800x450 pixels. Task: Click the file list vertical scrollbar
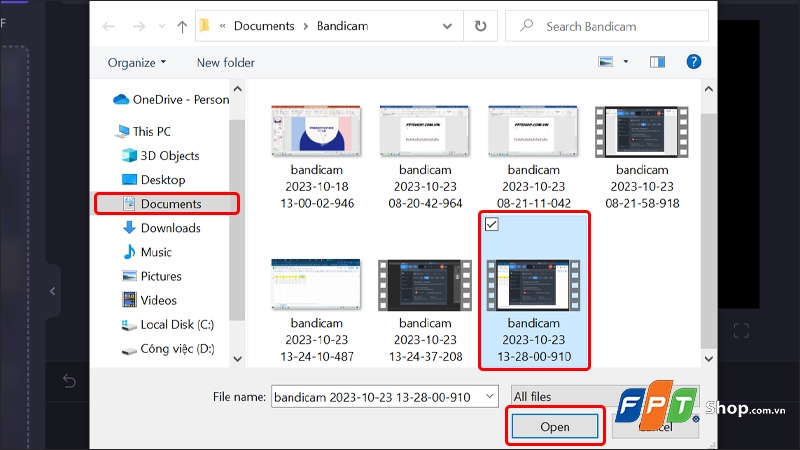pyautogui.click(x=708, y=223)
